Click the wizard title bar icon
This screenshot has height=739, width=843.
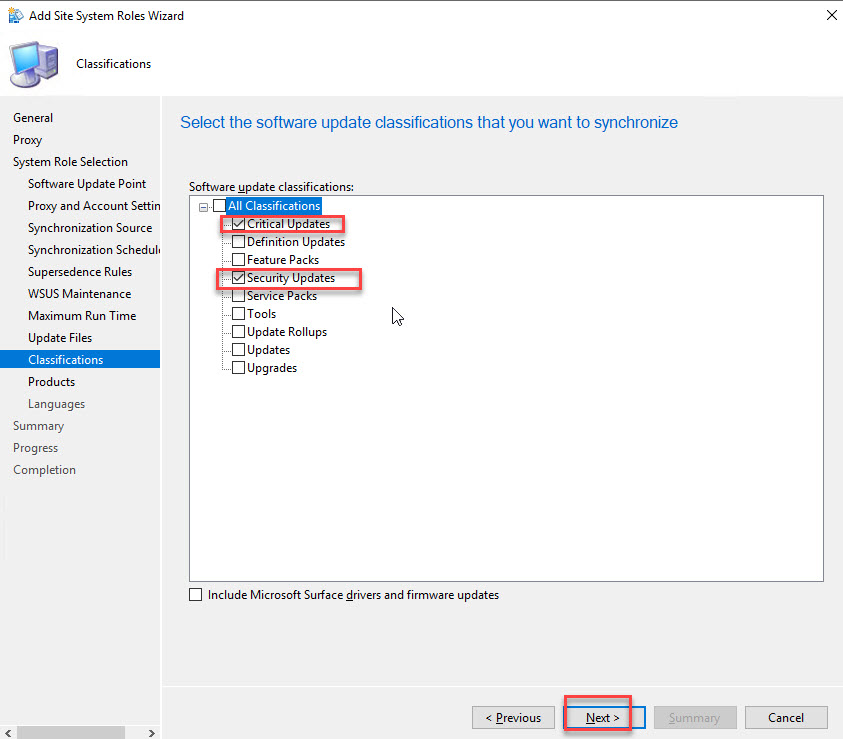[x=15, y=16]
